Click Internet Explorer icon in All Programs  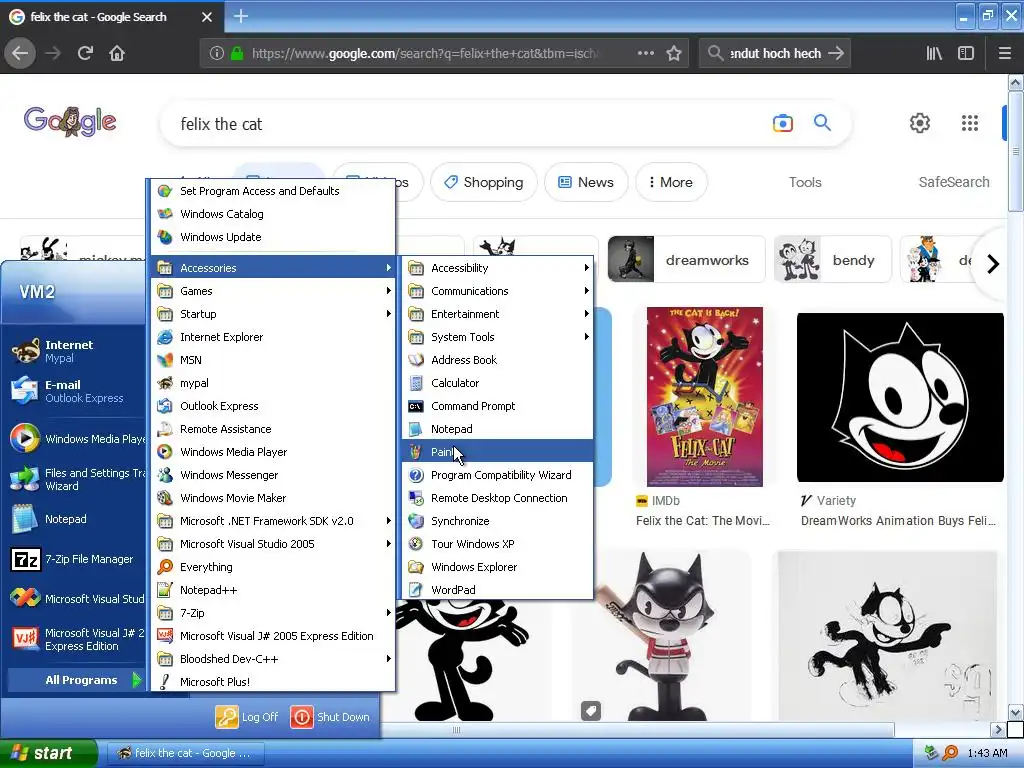(x=165, y=337)
